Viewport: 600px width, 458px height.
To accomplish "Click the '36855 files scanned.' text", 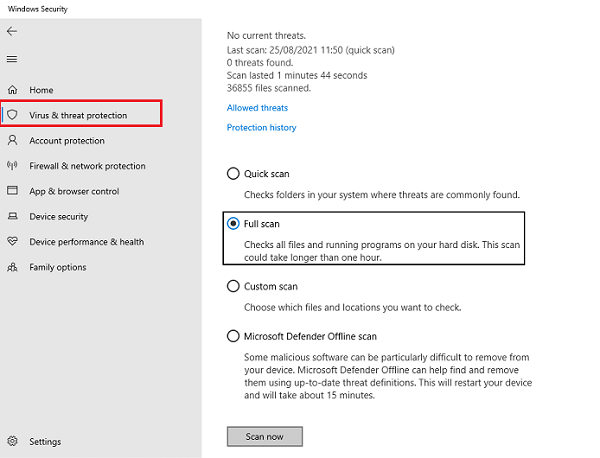I will point(269,88).
